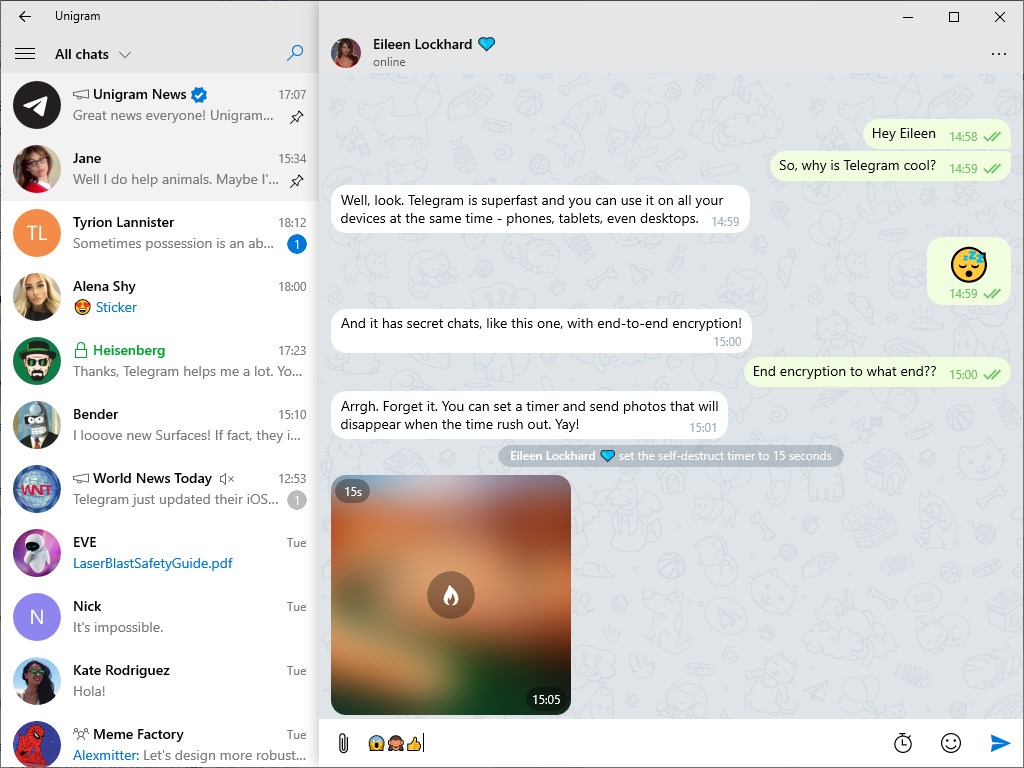Click the muted speaker icon on World News Today

click(x=227, y=479)
